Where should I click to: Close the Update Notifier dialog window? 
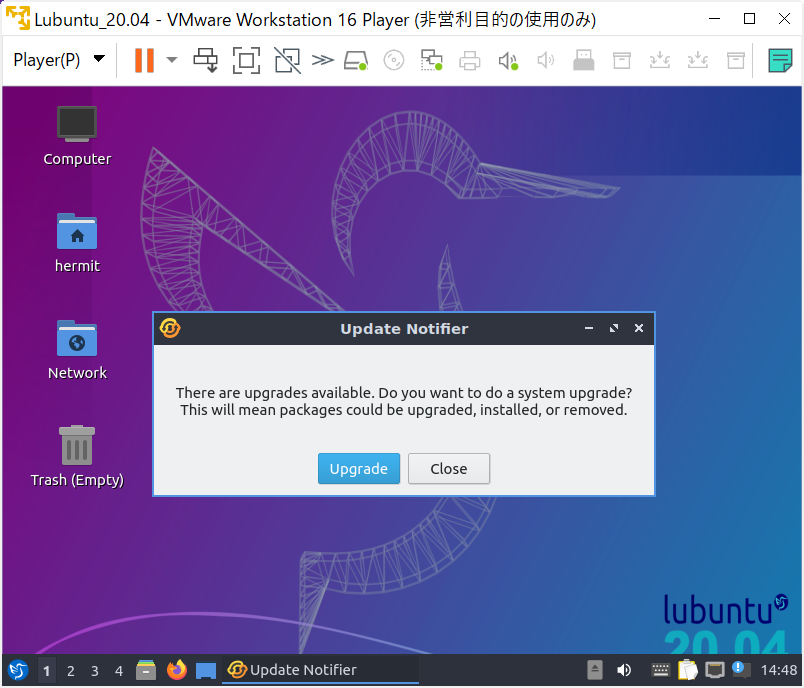tap(639, 328)
